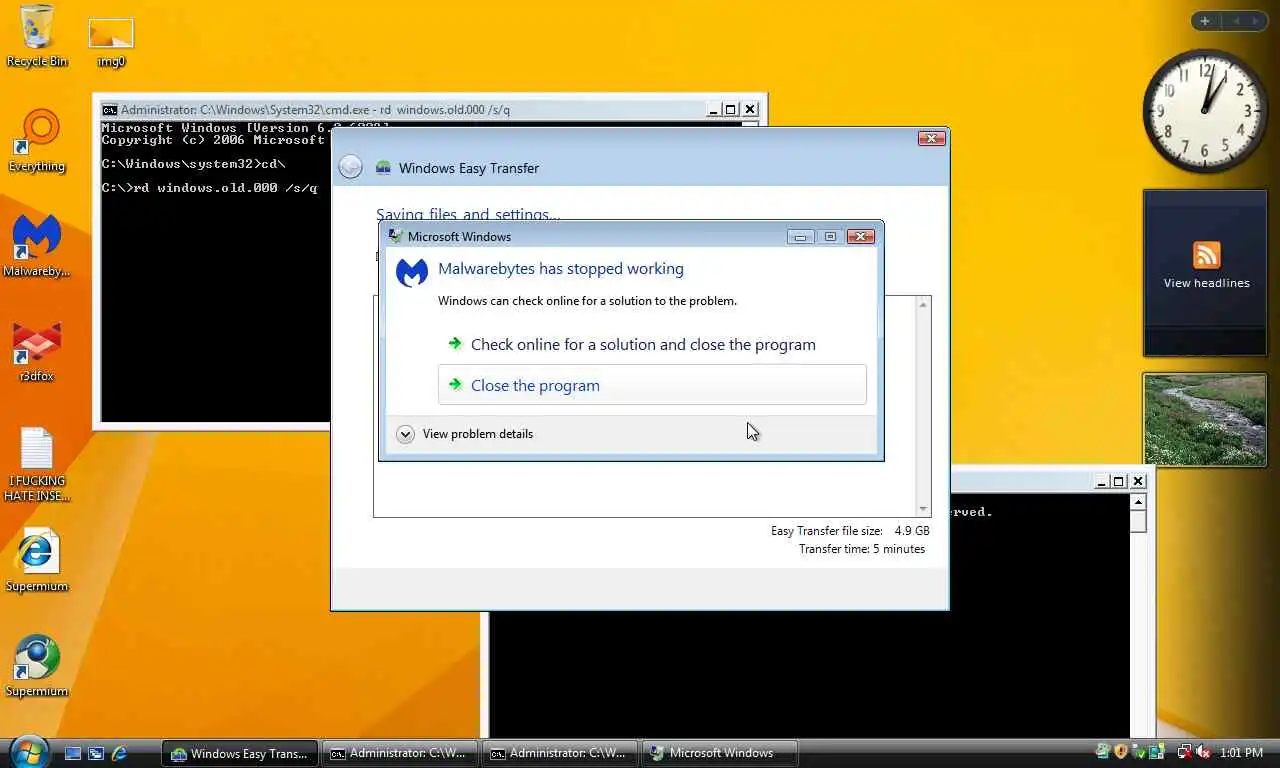Click the muted volume icon in the system tray
The height and width of the screenshot is (768, 1280).
[x=1203, y=753]
